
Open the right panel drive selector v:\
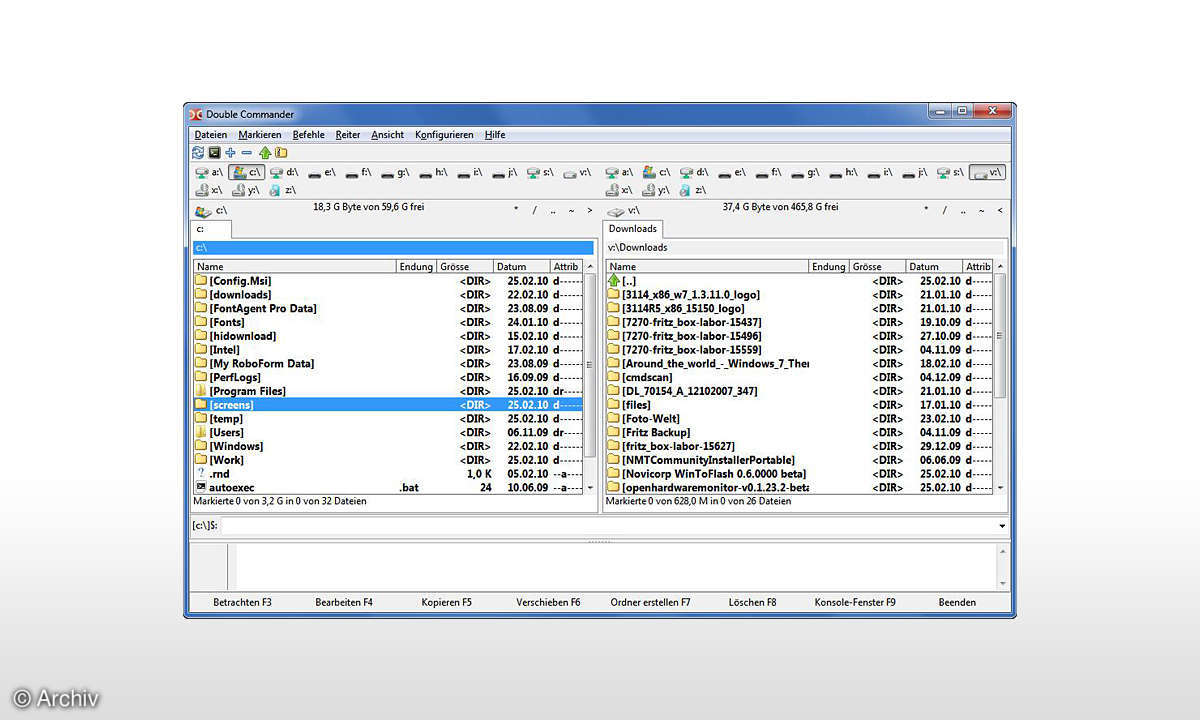coord(623,211)
